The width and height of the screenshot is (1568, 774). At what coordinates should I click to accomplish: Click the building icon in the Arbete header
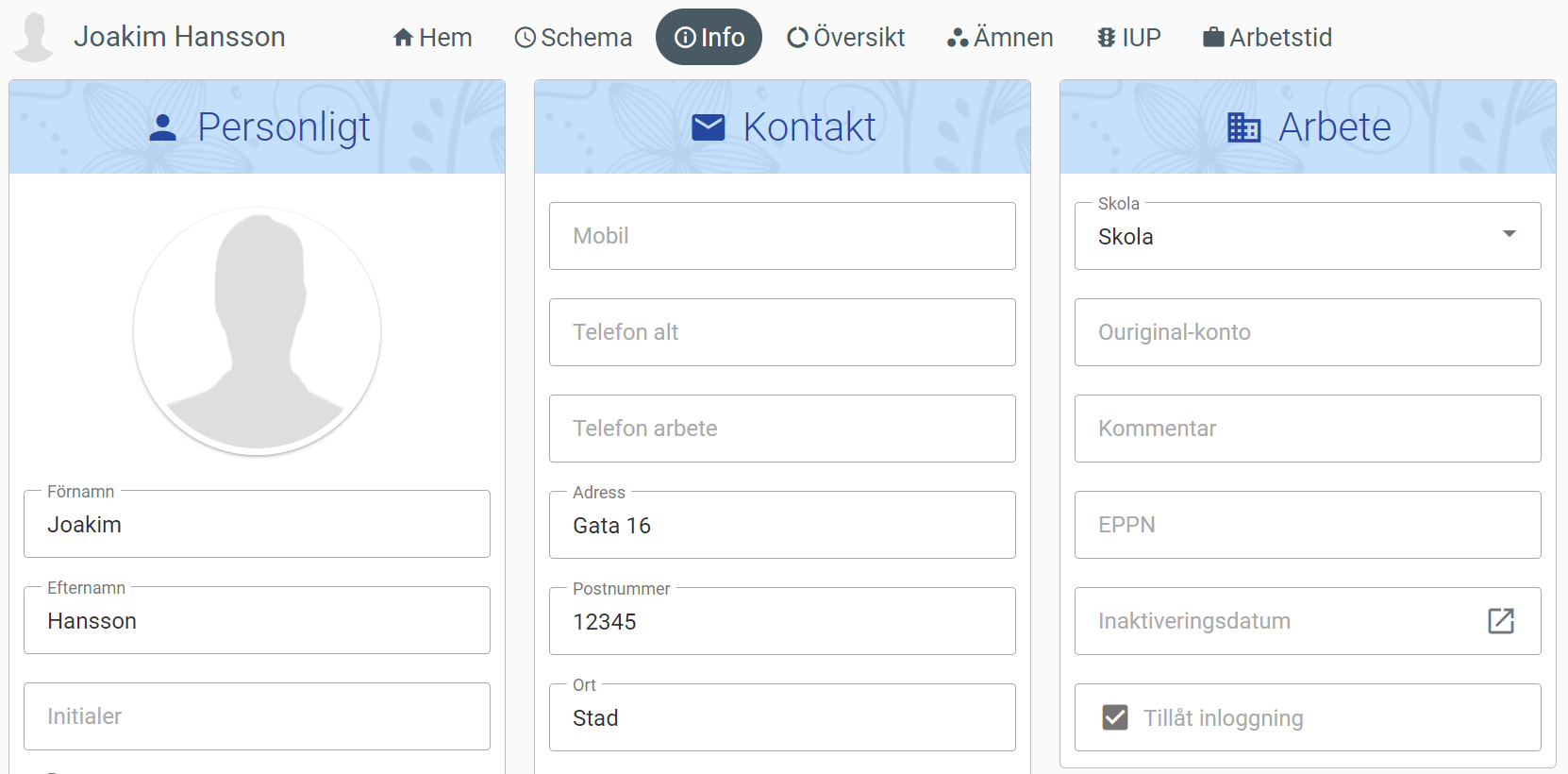pos(1243,127)
